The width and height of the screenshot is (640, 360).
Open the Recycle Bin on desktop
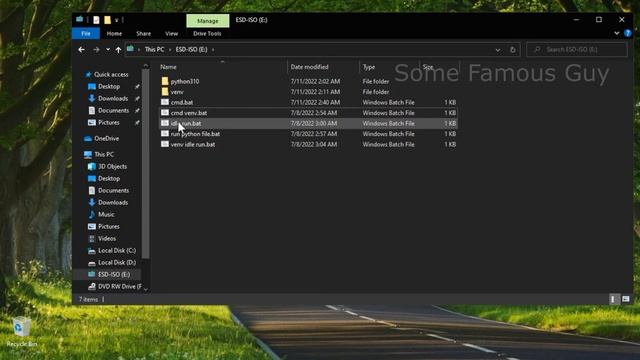click(21, 332)
